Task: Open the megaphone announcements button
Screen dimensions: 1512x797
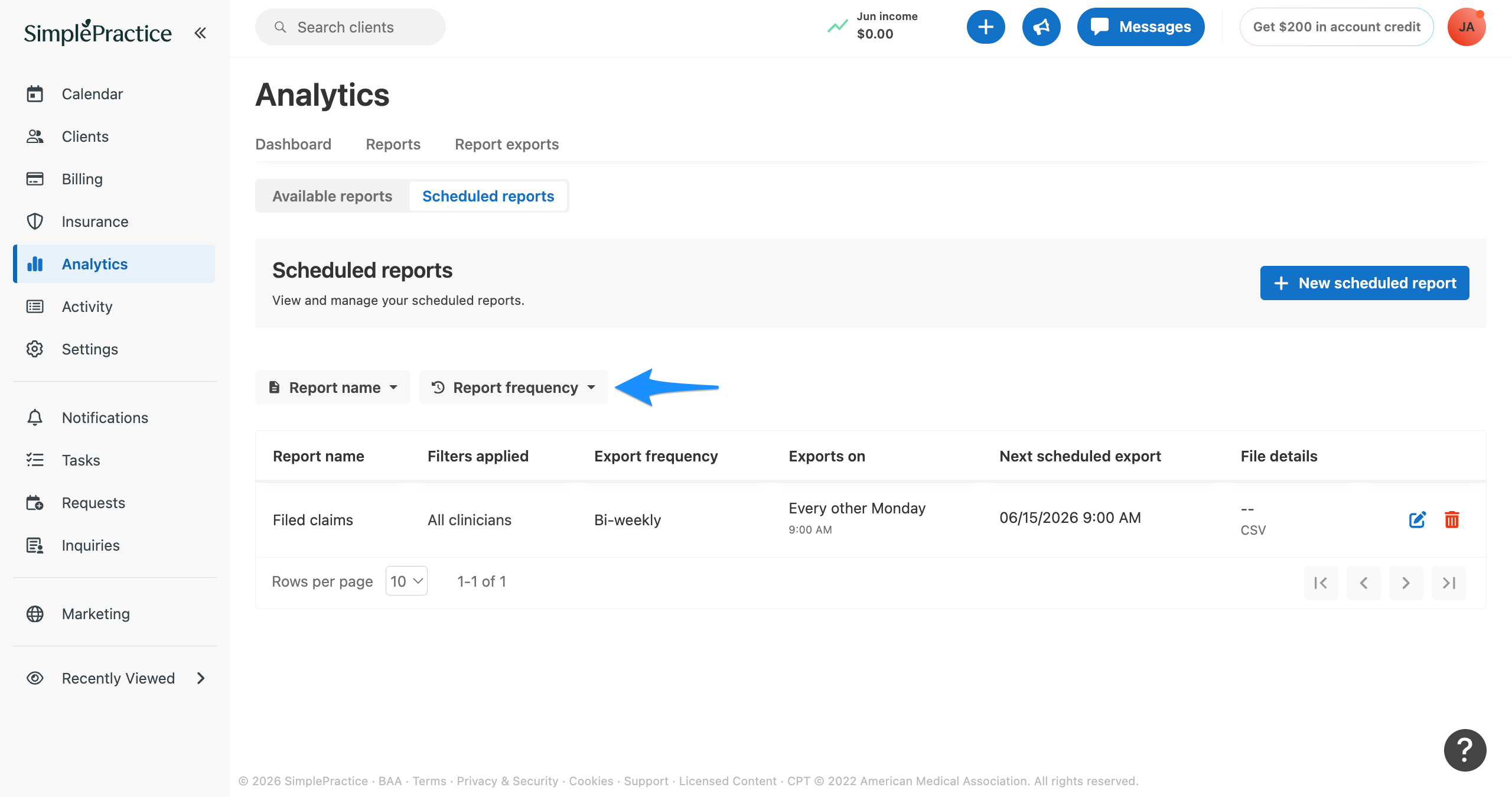Action: point(1041,27)
